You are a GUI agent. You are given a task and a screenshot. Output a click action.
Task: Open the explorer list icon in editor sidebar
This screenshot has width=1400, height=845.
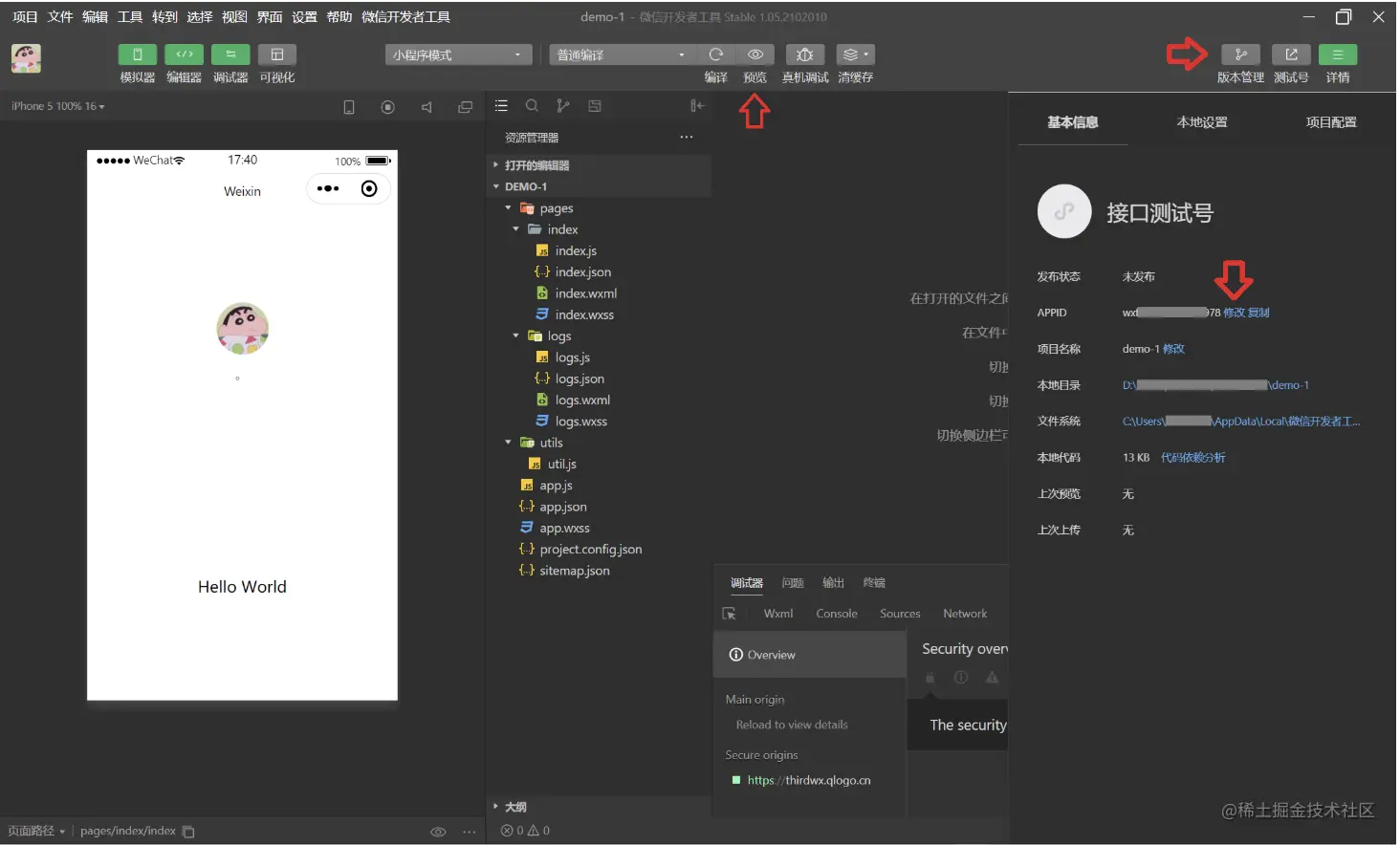[x=501, y=106]
